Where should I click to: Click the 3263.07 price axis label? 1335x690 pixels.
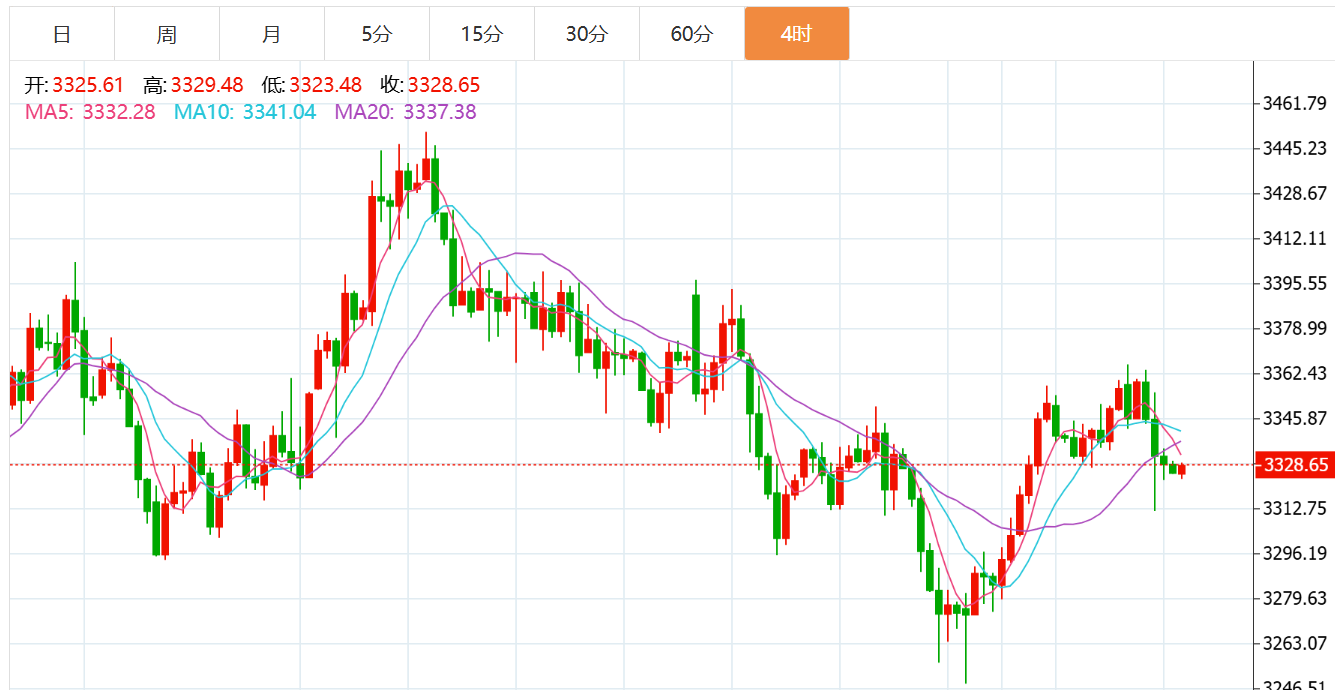(x=1295, y=643)
